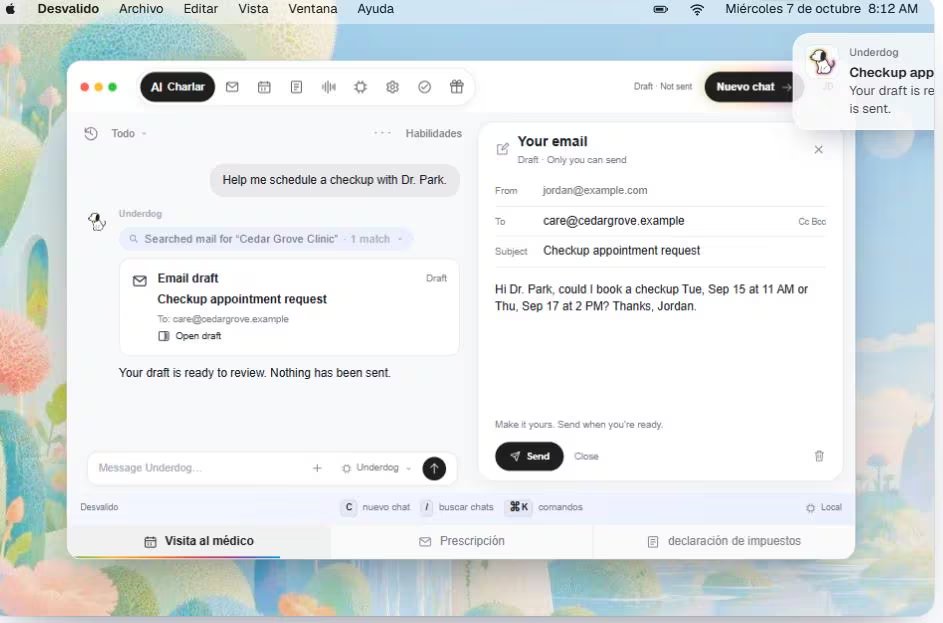Open the gift icon in toolbar
The width and height of the screenshot is (943, 623).
(x=457, y=87)
